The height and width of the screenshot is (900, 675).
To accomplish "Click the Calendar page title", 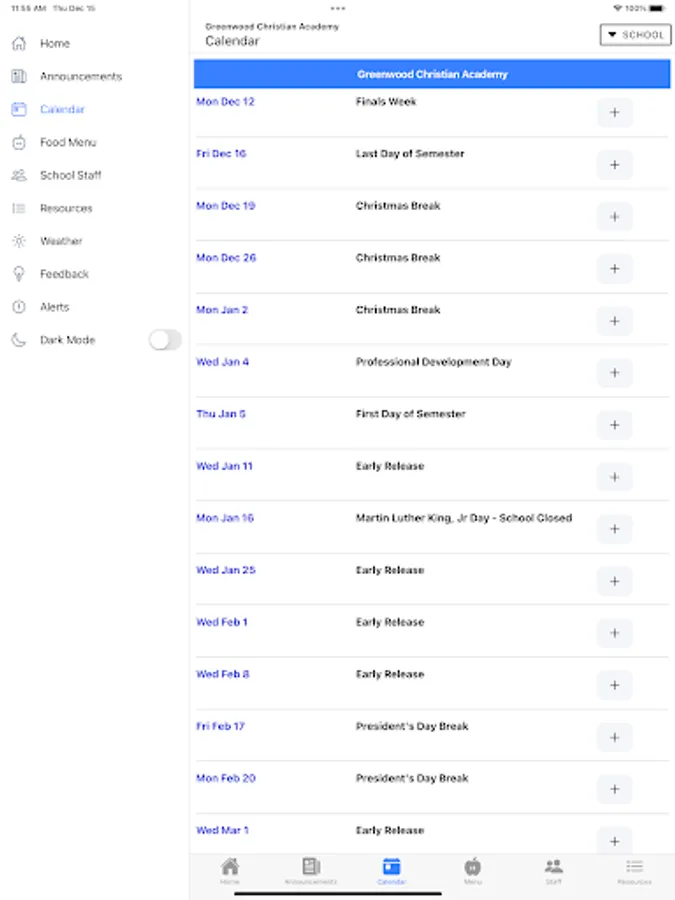I will (232, 41).
